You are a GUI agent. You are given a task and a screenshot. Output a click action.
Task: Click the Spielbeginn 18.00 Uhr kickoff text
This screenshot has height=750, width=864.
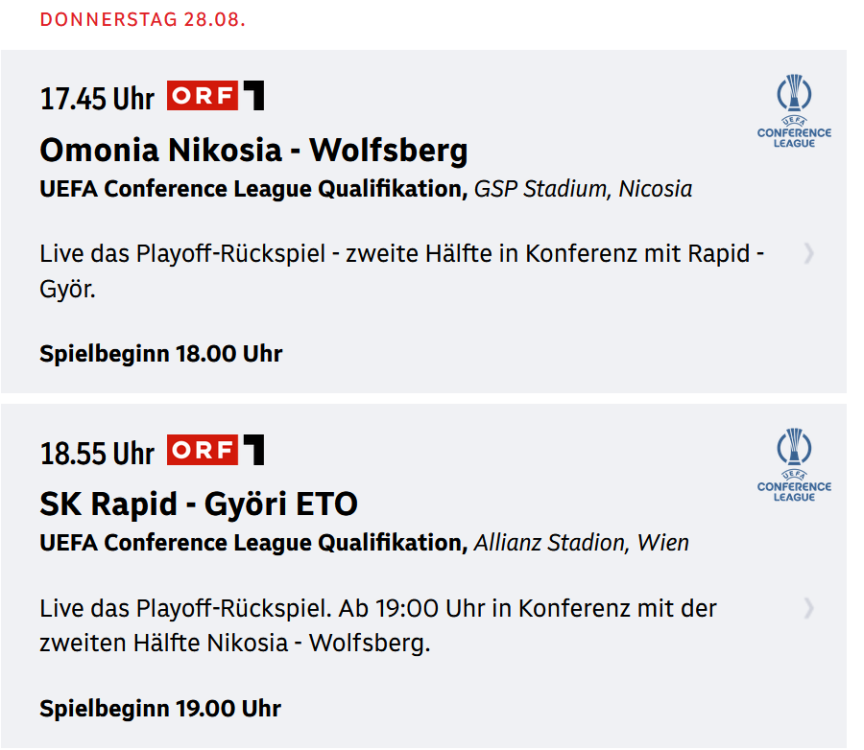click(161, 354)
